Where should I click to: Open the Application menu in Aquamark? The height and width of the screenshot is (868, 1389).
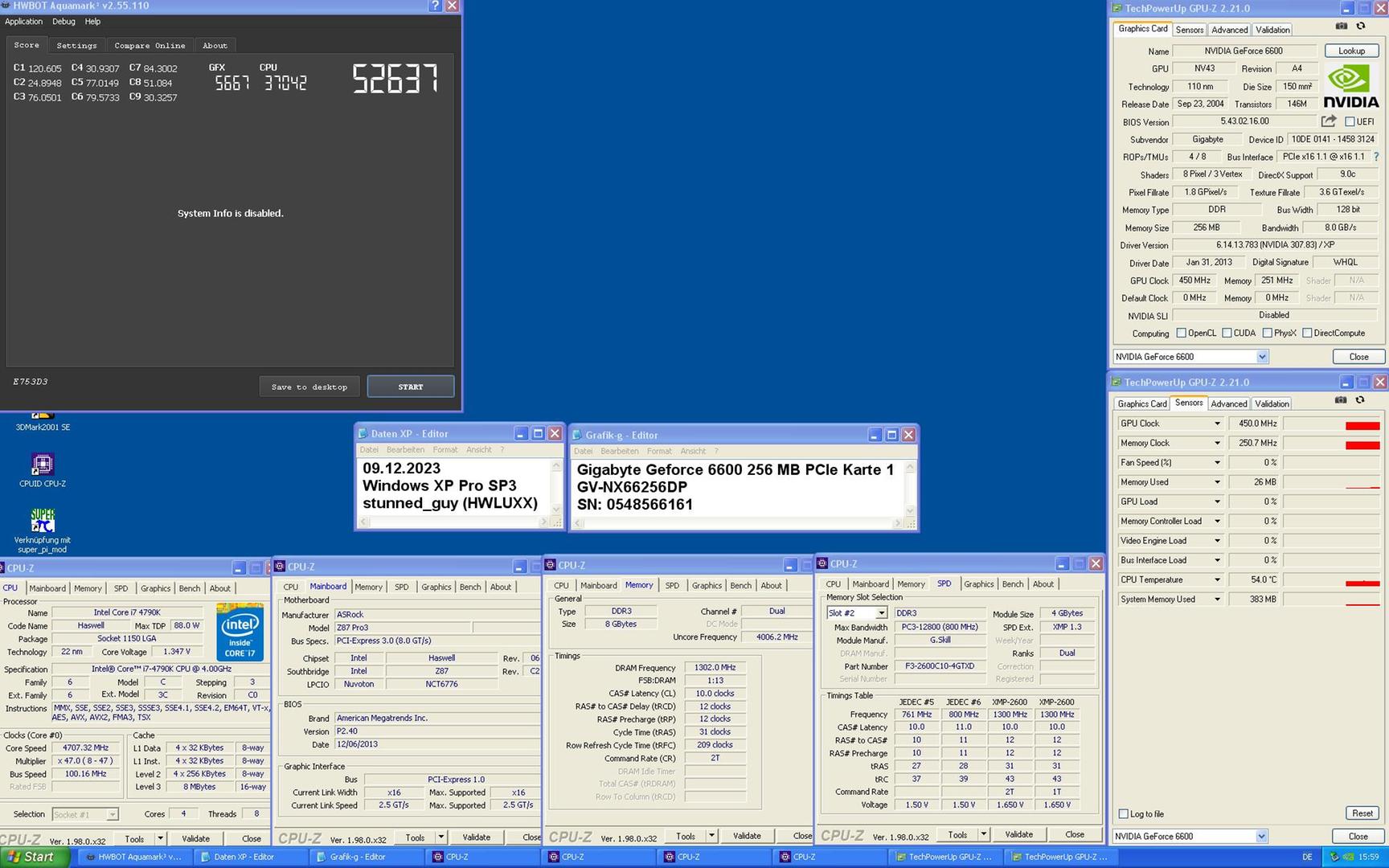click(x=23, y=22)
